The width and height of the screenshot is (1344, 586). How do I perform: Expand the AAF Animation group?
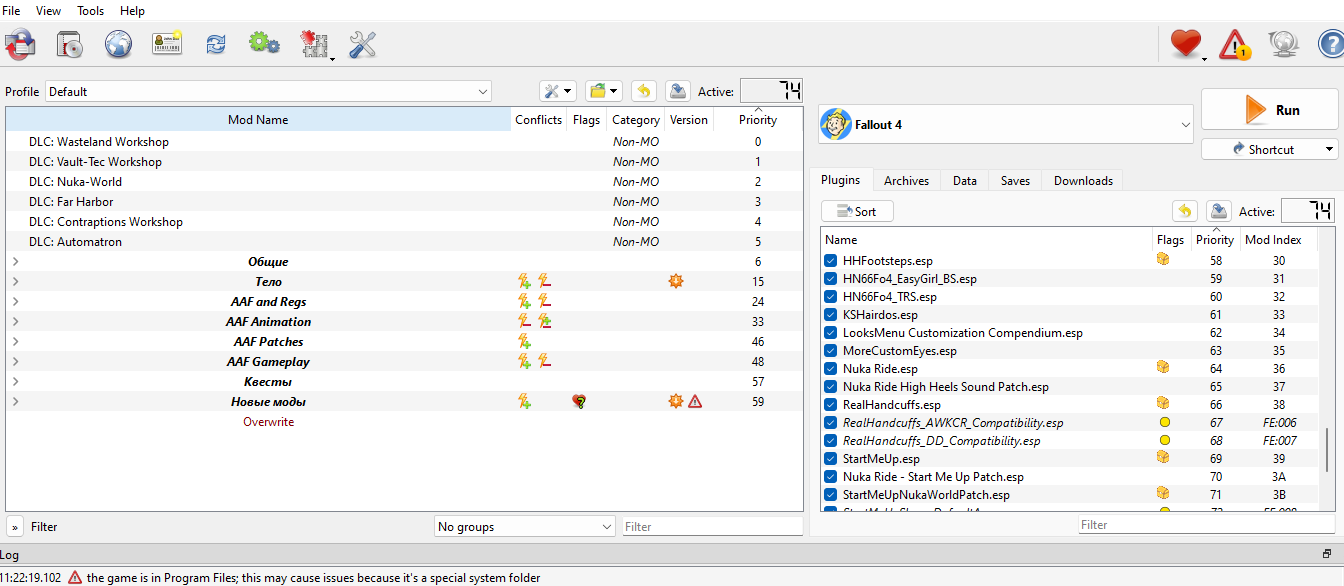point(15,321)
